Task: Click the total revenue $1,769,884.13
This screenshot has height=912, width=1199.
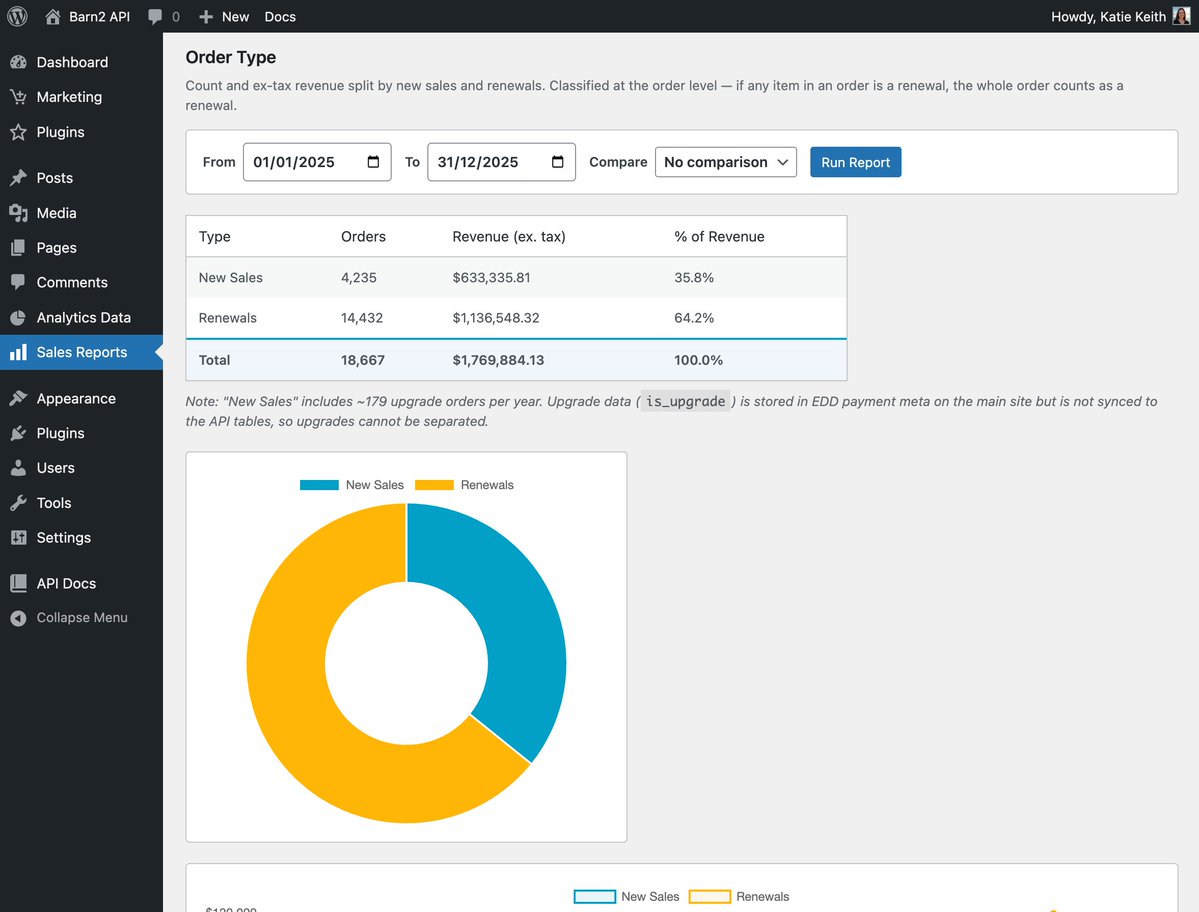Action: pyautogui.click(x=498, y=360)
